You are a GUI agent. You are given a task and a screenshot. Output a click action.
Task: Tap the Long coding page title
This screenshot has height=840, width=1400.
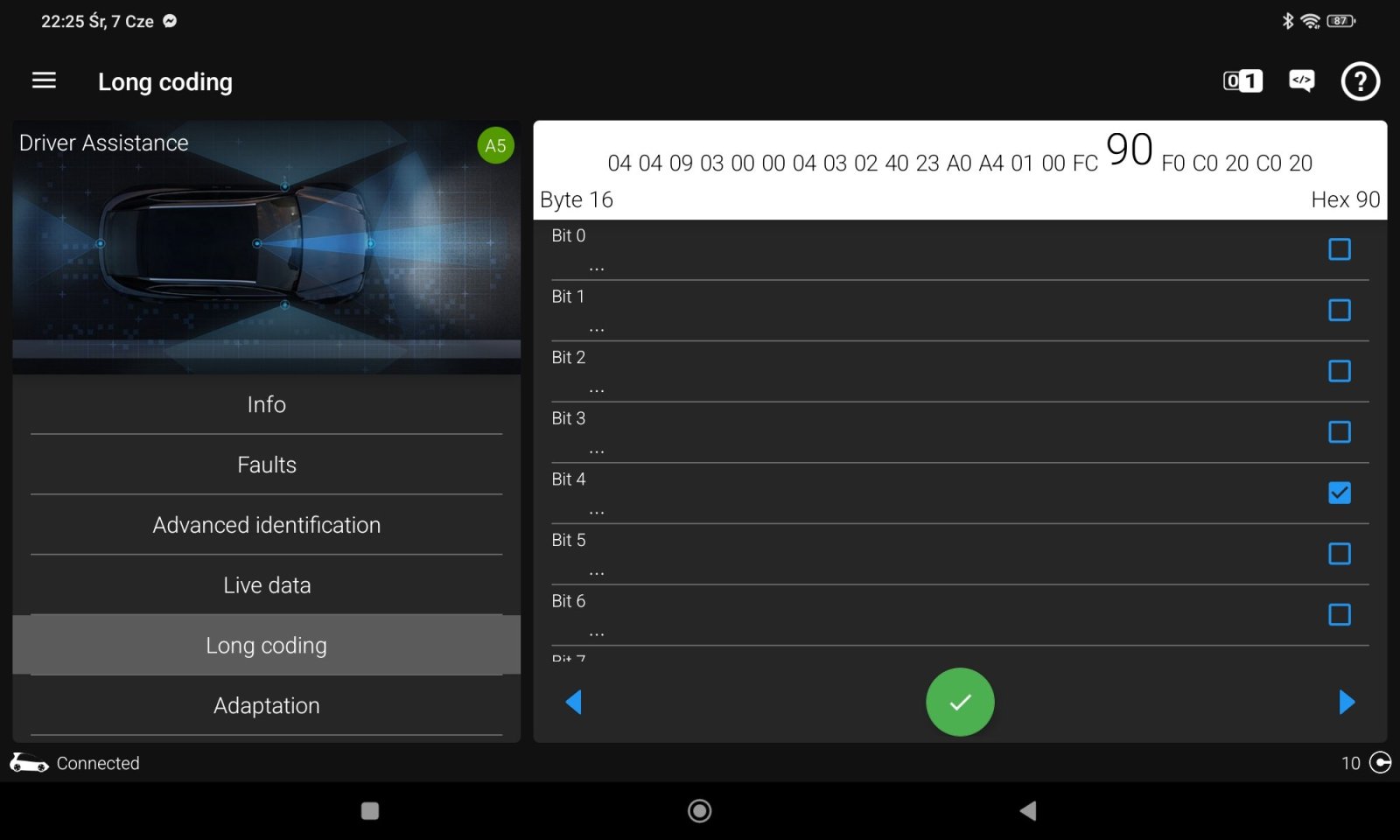tap(165, 82)
